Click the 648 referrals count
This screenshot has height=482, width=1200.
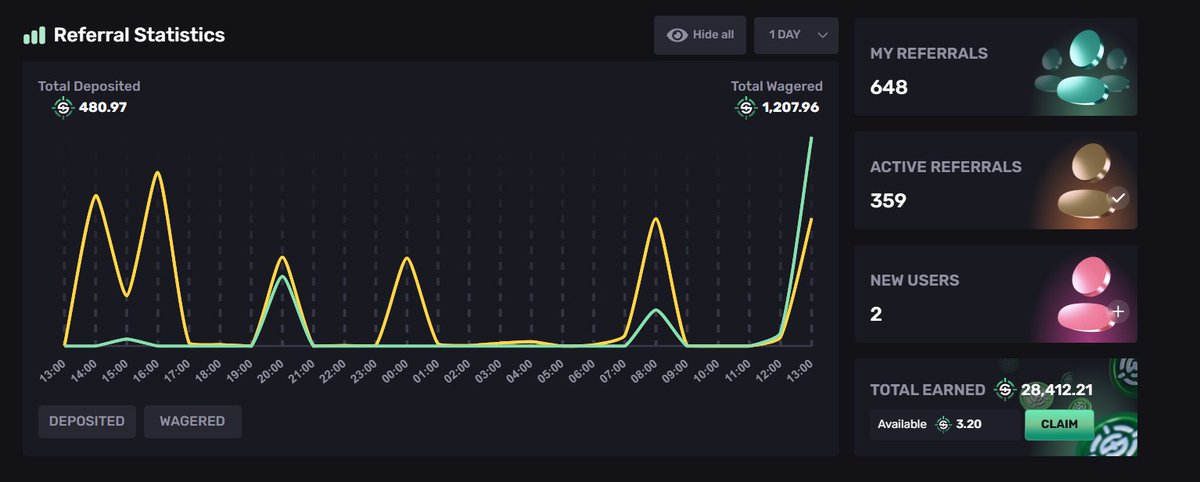889,87
